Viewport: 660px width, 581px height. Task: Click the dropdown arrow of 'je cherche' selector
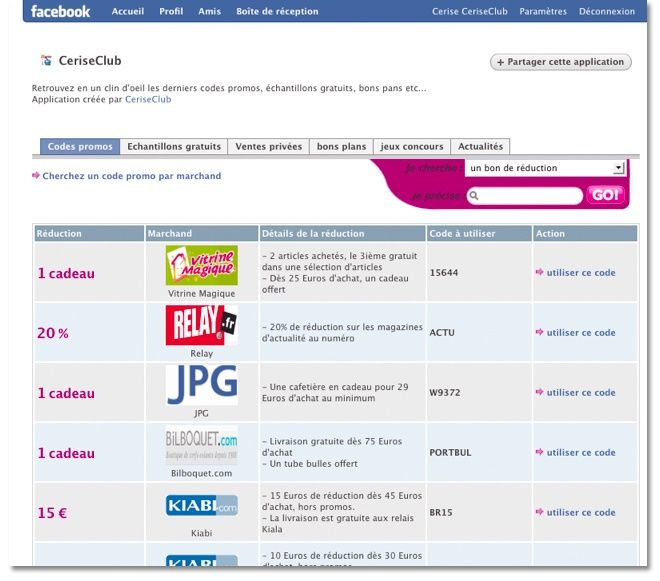(x=618, y=168)
